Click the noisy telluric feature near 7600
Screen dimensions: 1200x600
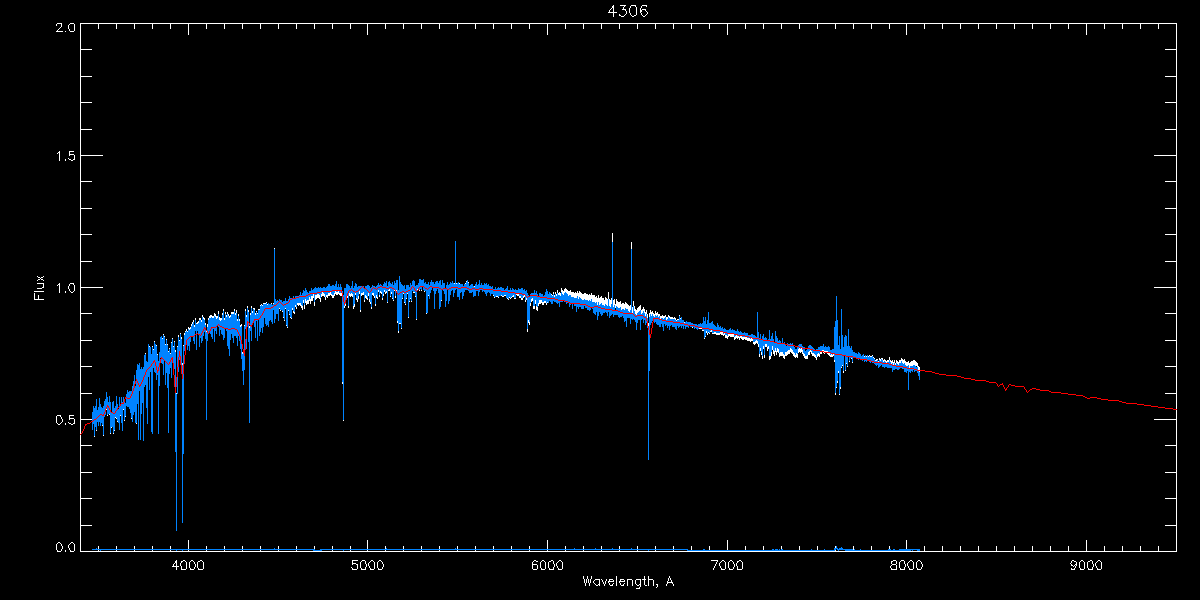837,345
